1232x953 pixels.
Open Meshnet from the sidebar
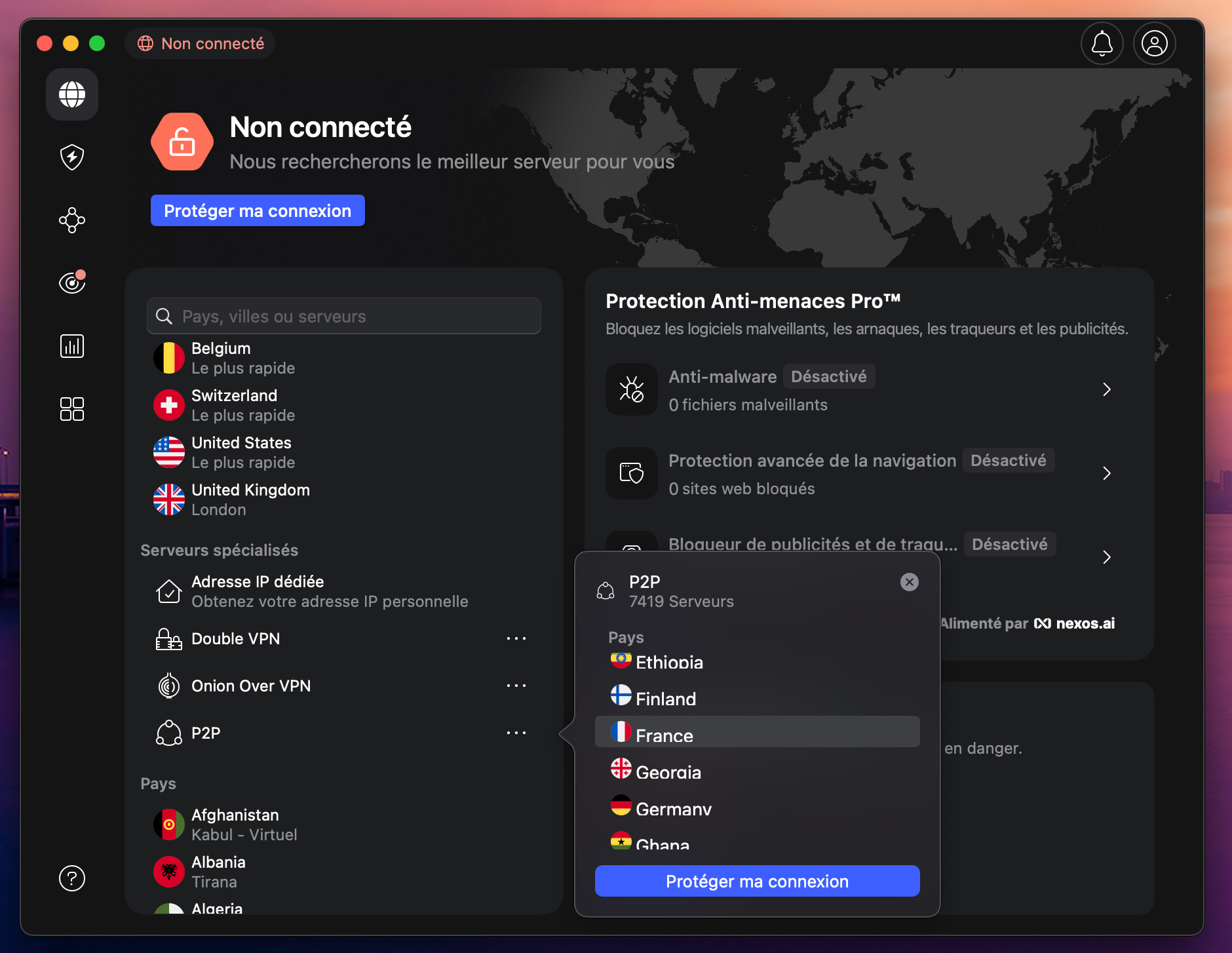click(x=72, y=220)
